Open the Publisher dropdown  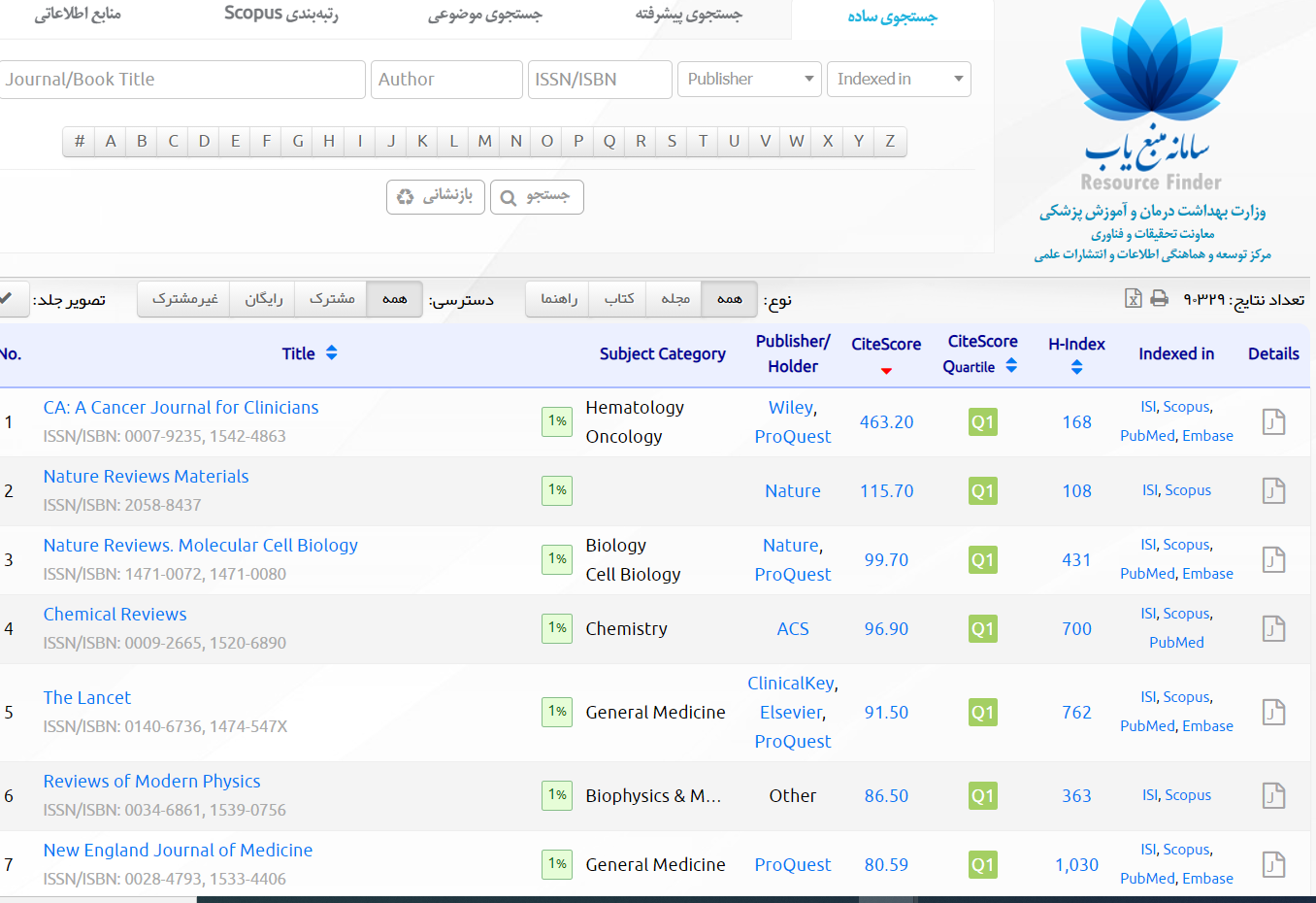[x=749, y=80]
